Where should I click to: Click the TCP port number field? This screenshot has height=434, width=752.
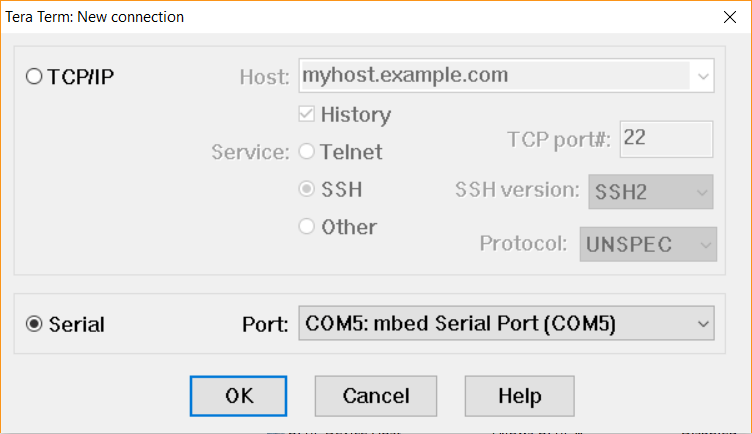tap(666, 139)
